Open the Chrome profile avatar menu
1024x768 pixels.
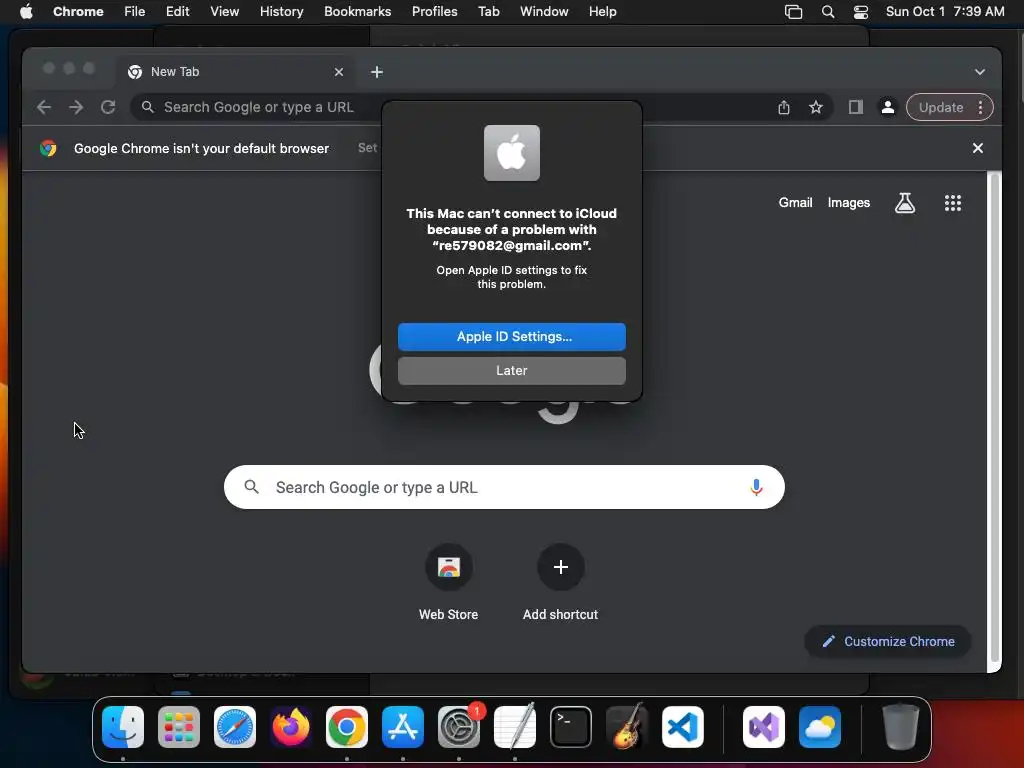(x=888, y=107)
